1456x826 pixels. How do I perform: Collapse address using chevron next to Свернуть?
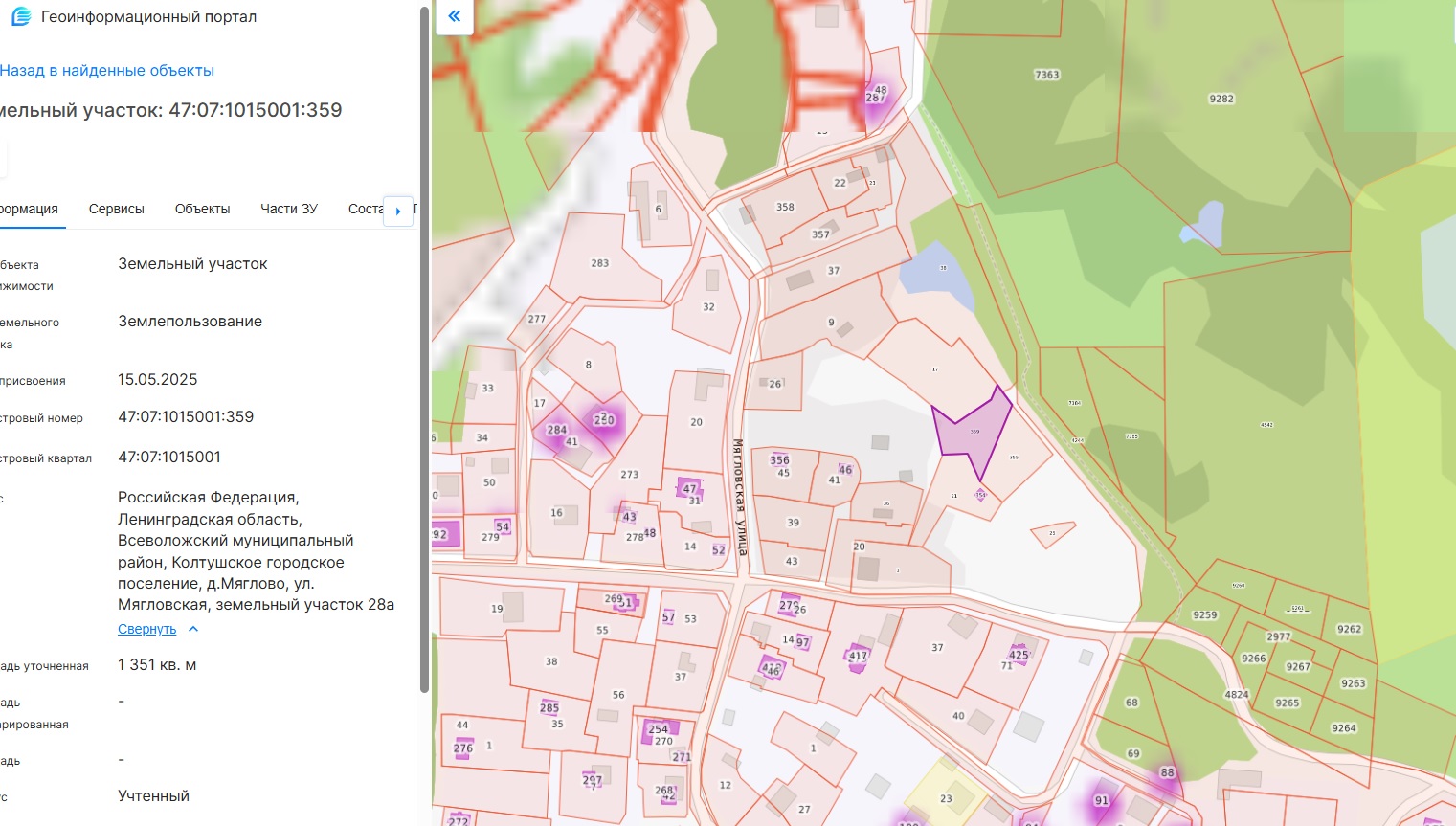click(193, 629)
